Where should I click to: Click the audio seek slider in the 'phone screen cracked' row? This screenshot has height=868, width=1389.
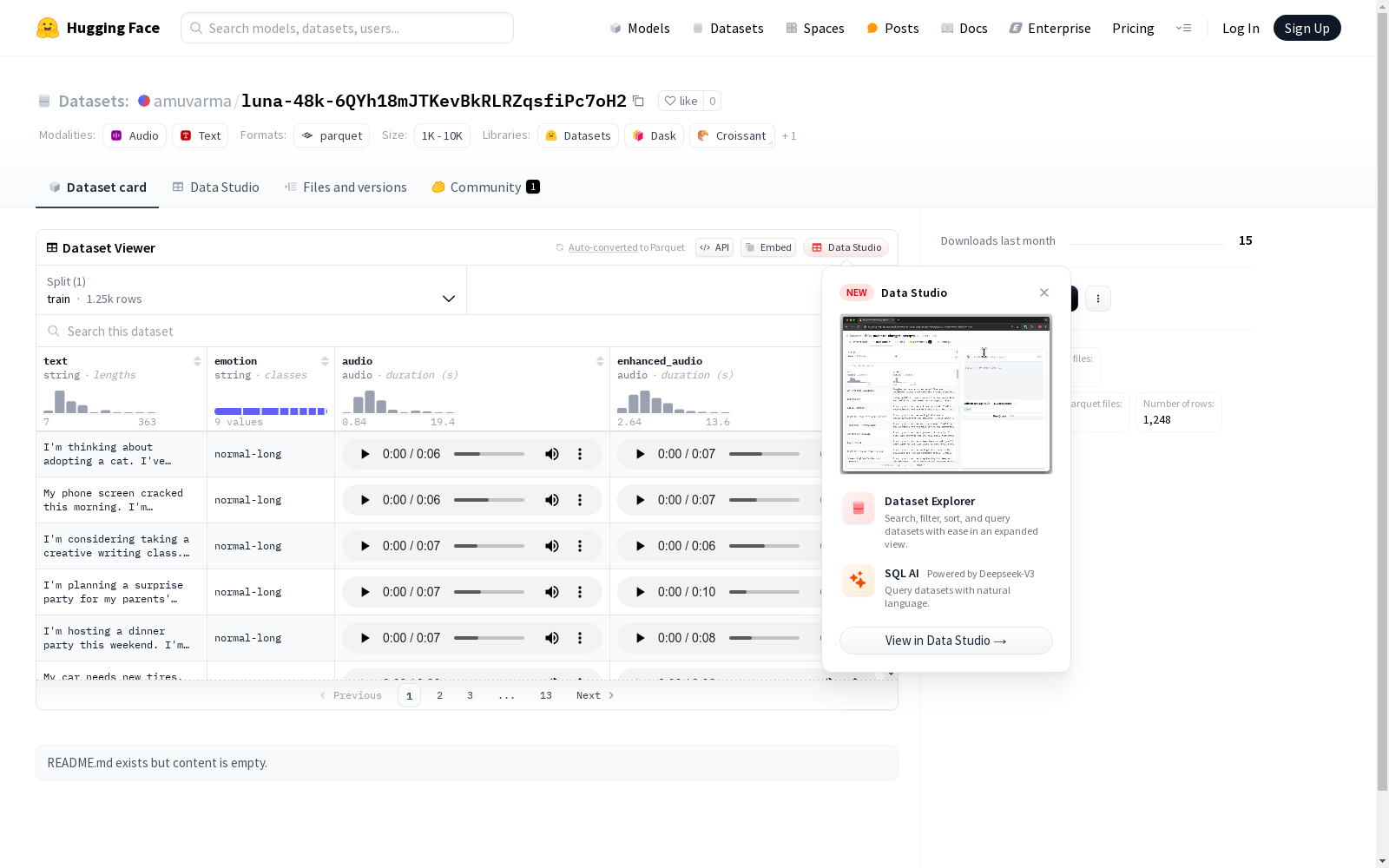click(x=489, y=500)
